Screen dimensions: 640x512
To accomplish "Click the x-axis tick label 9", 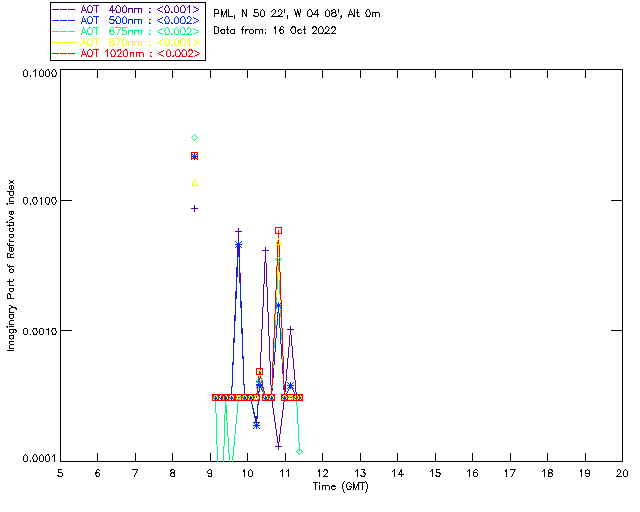I will [x=210, y=473].
